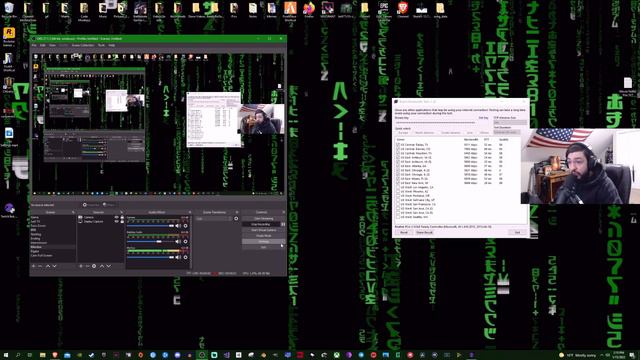
Task: Open TCP Window Size dropdown
Action: pyautogui.click(x=510, y=122)
